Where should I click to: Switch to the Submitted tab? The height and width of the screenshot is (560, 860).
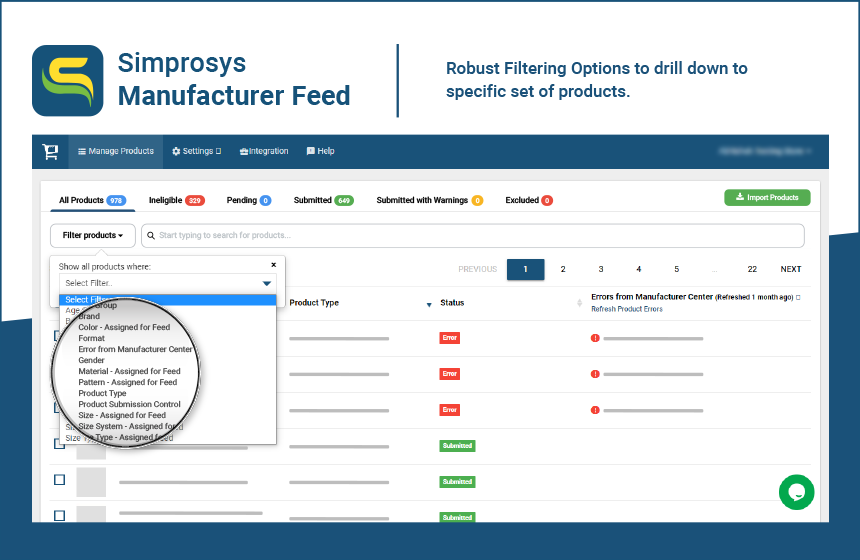tap(324, 200)
